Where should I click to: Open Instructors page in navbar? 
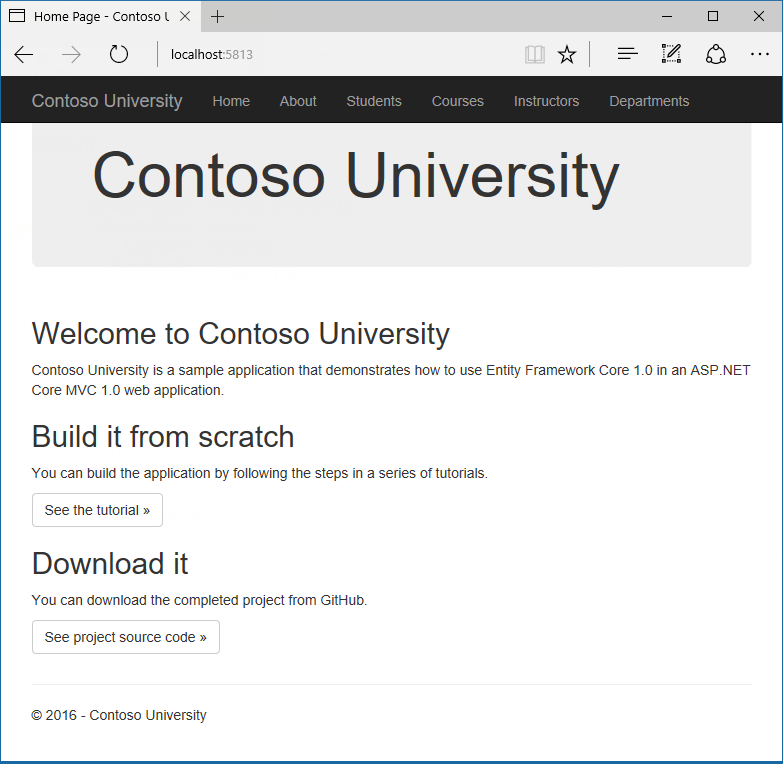[546, 101]
